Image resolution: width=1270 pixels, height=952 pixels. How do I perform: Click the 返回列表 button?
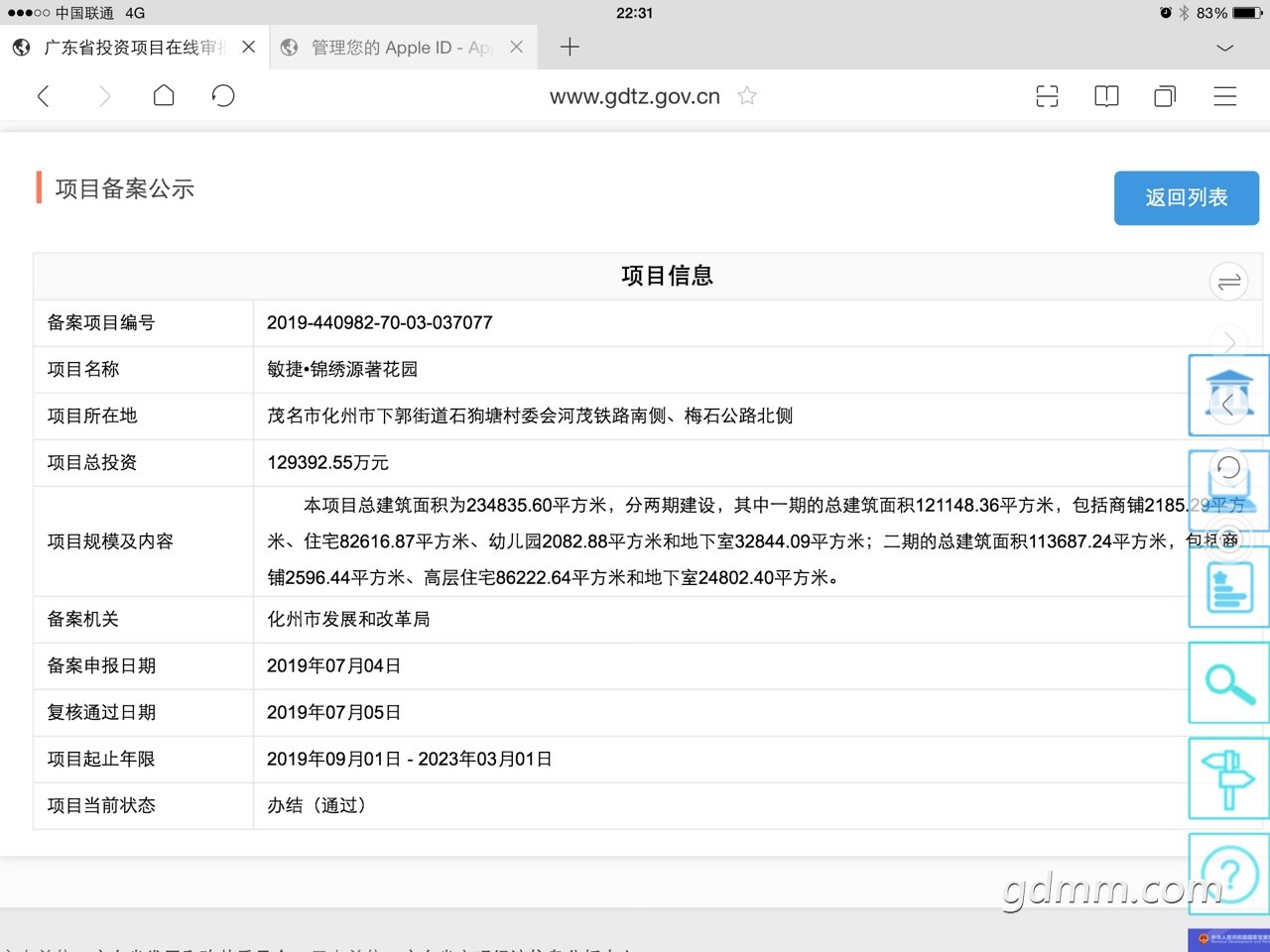click(1186, 198)
